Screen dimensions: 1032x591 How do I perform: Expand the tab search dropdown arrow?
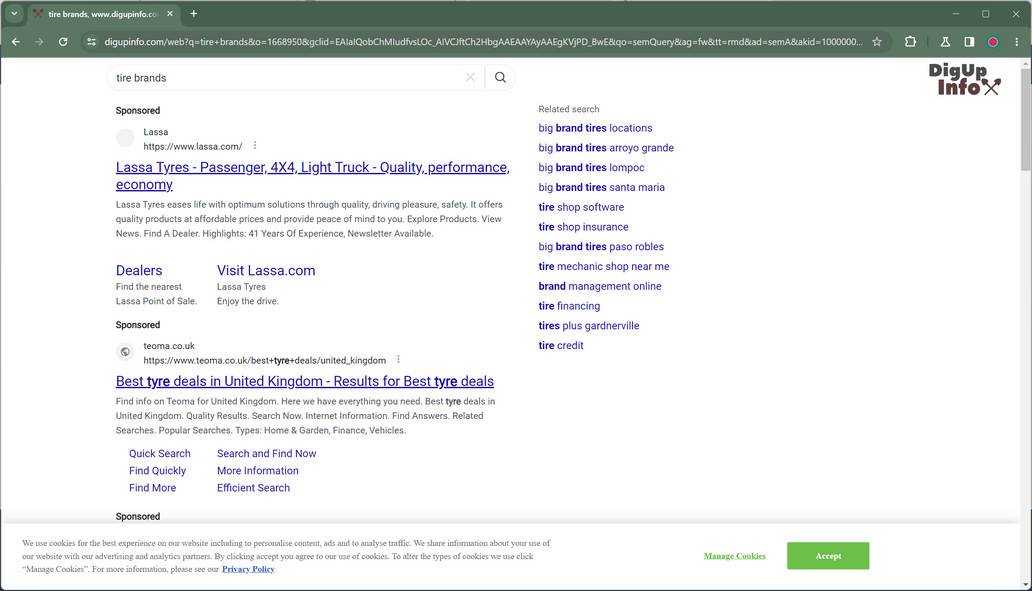click(x=14, y=14)
